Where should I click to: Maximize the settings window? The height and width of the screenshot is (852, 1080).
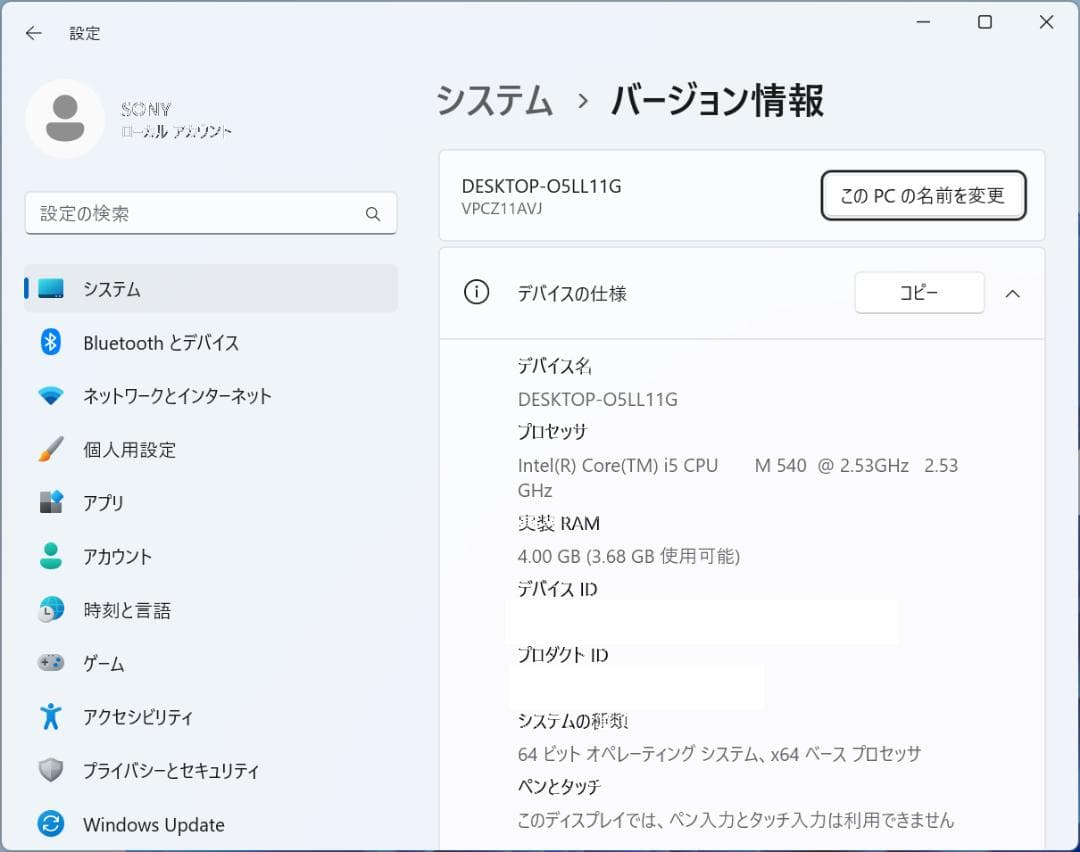coord(985,23)
